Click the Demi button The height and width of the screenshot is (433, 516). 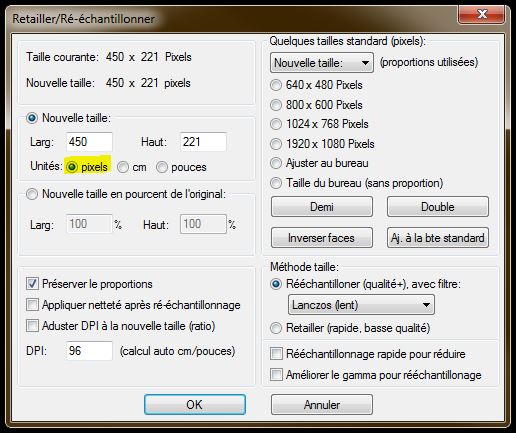322,207
